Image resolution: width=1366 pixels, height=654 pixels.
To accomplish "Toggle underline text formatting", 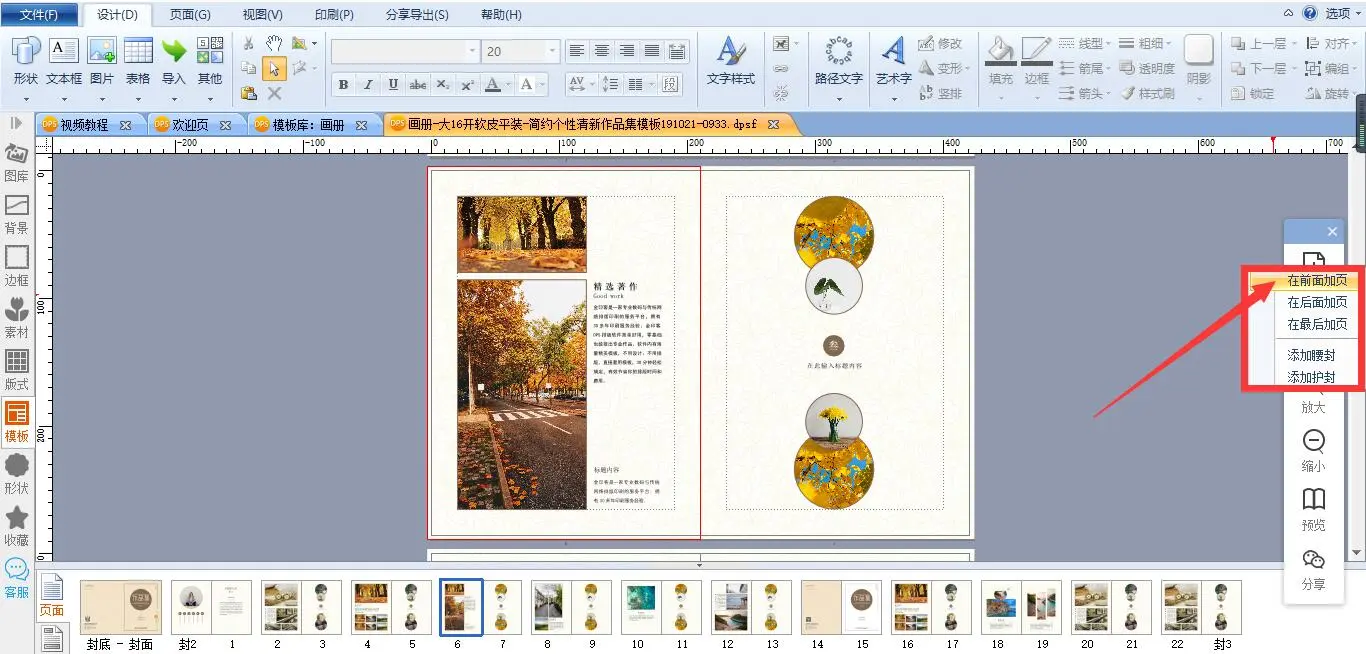I will [x=393, y=85].
